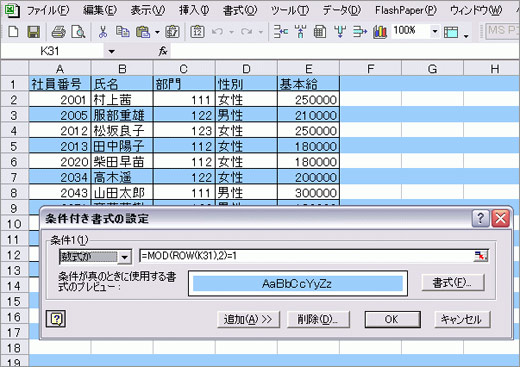Open the 編集(E) menu
Viewport: 520px width, 367px height.
[x=100, y=10]
